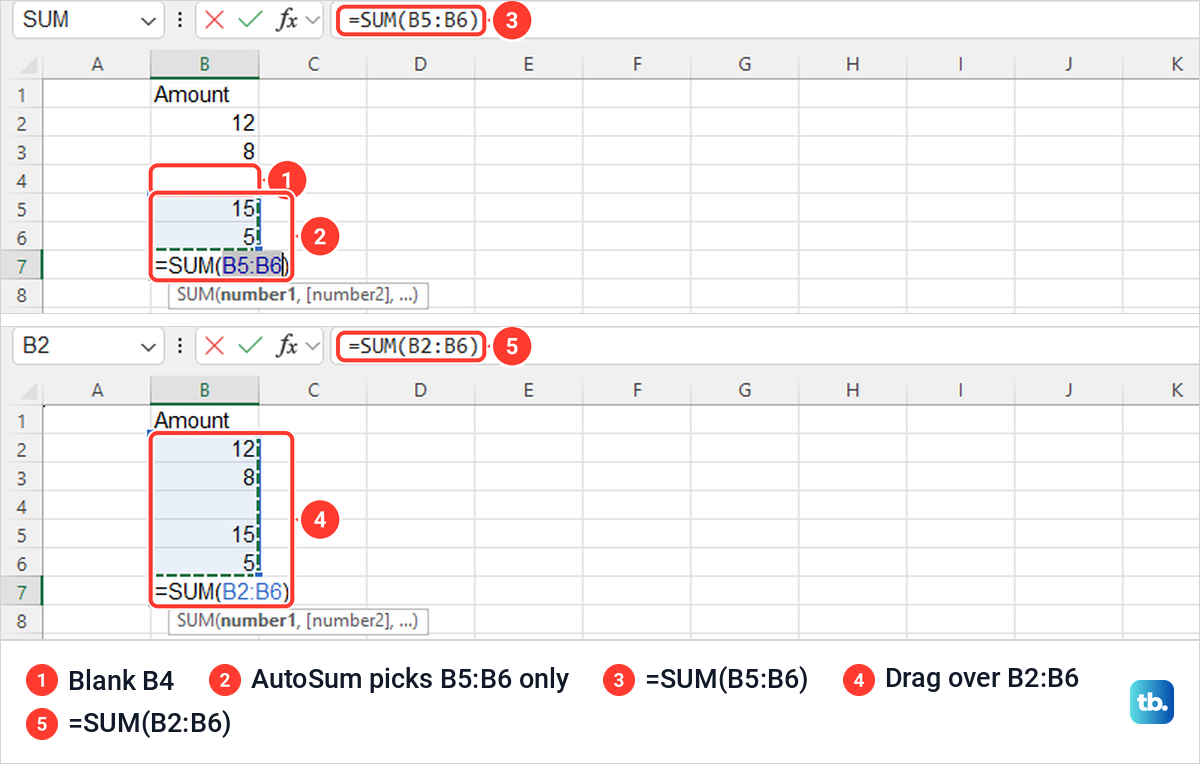This screenshot has width=1200, height=764.
Task: Confirm the formula entry beside the SUM name box
Action: coord(250,20)
